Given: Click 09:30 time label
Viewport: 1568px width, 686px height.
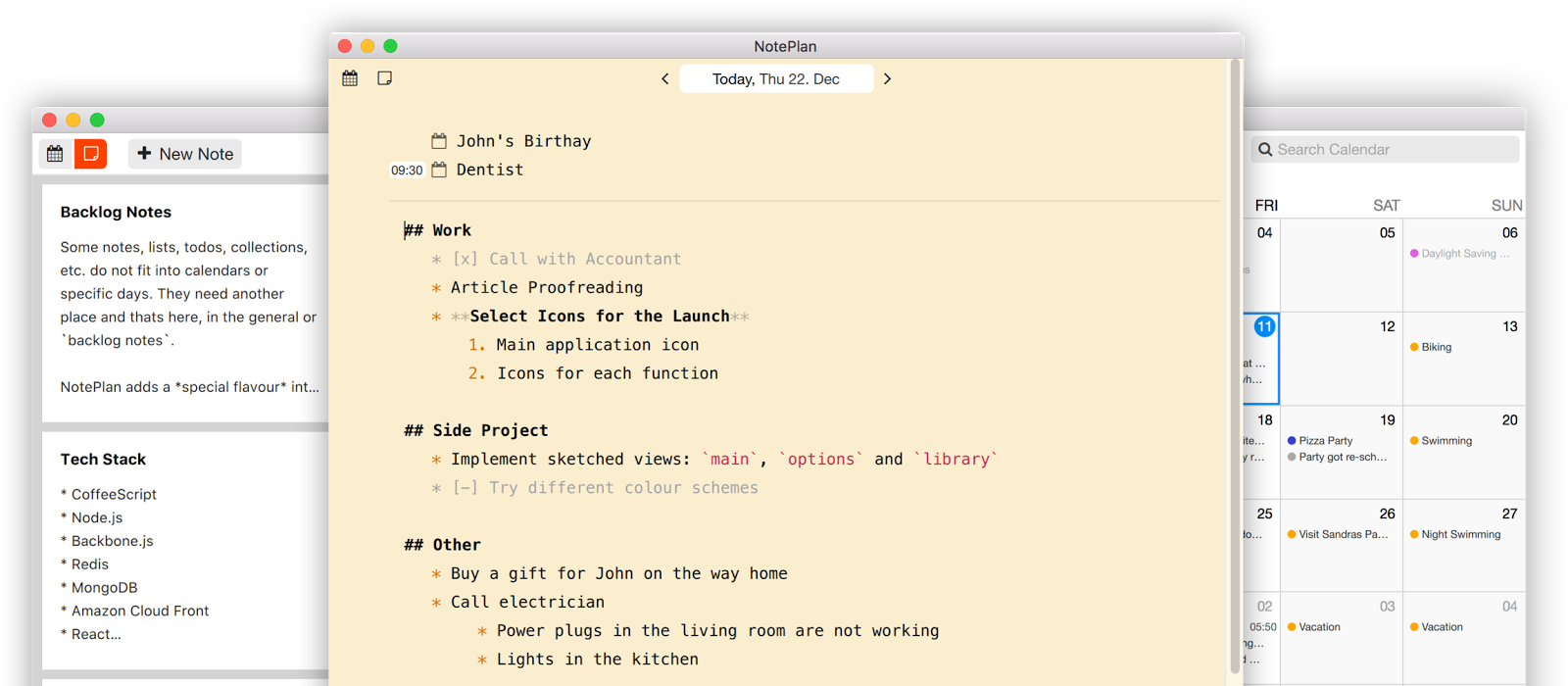Looking at the screenshot, I should point(407,171).
